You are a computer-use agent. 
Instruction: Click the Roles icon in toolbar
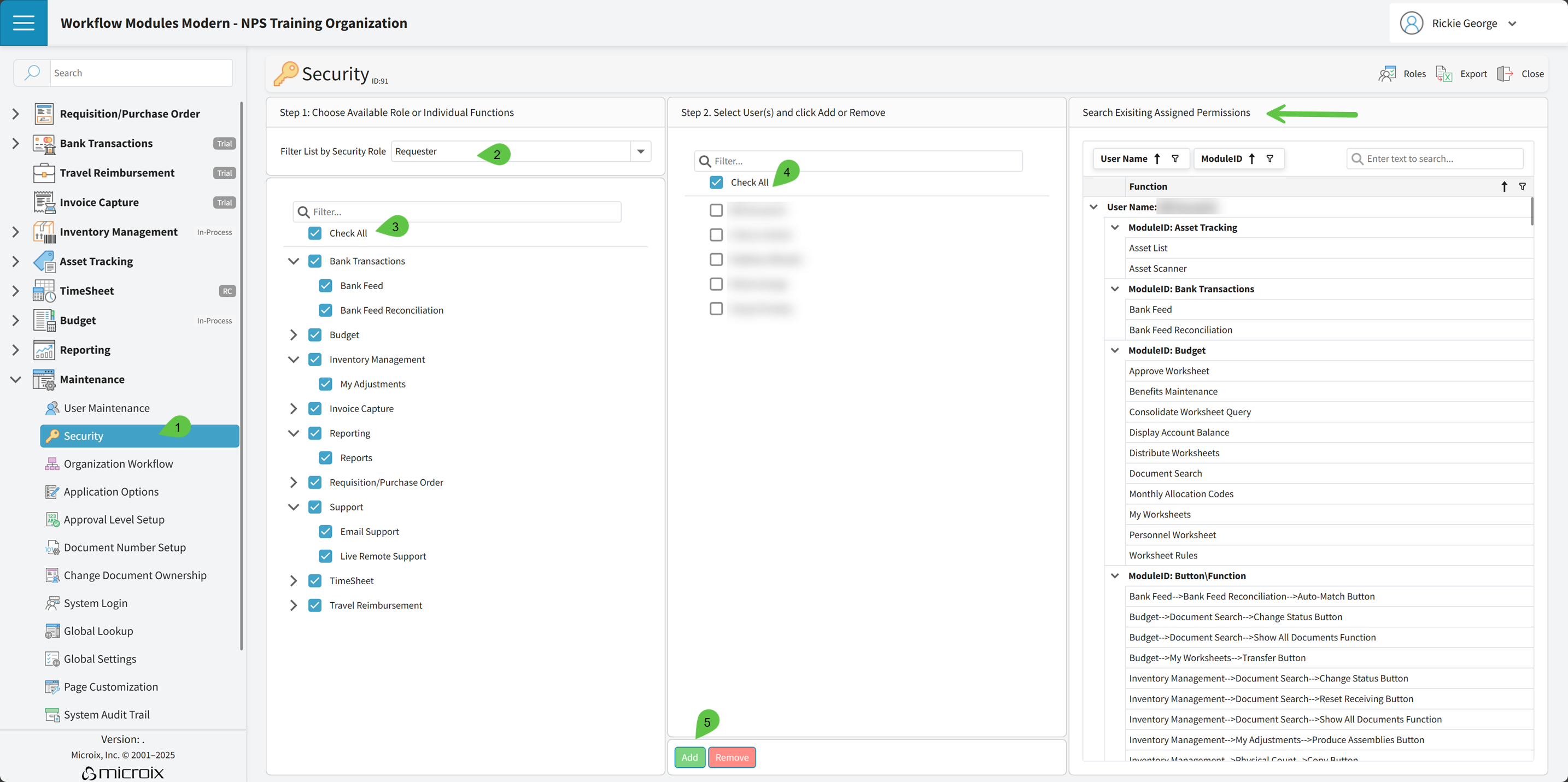click(1387, 74)
